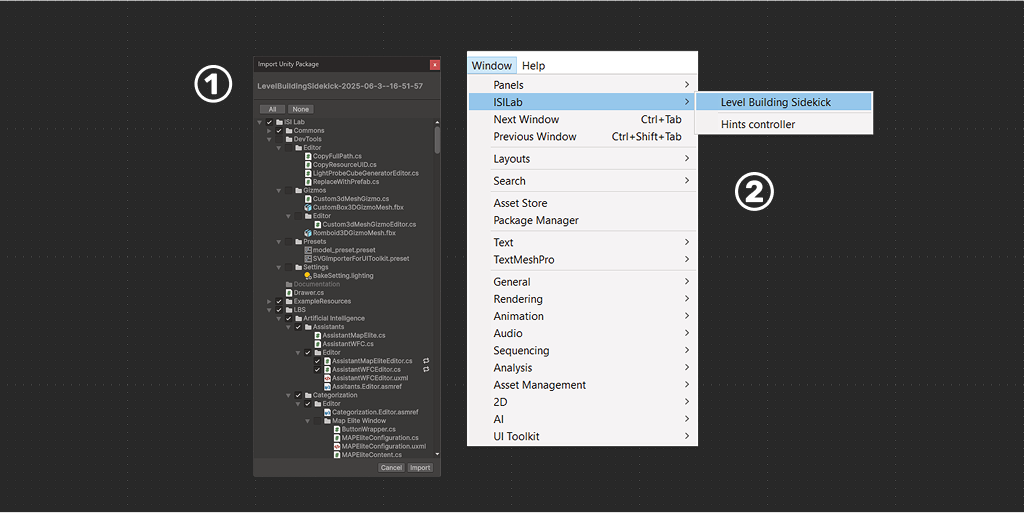Check the Gizmos folder checkbox
The height and width of the screenshot is (513, 1024).
(x=289, y=190)
